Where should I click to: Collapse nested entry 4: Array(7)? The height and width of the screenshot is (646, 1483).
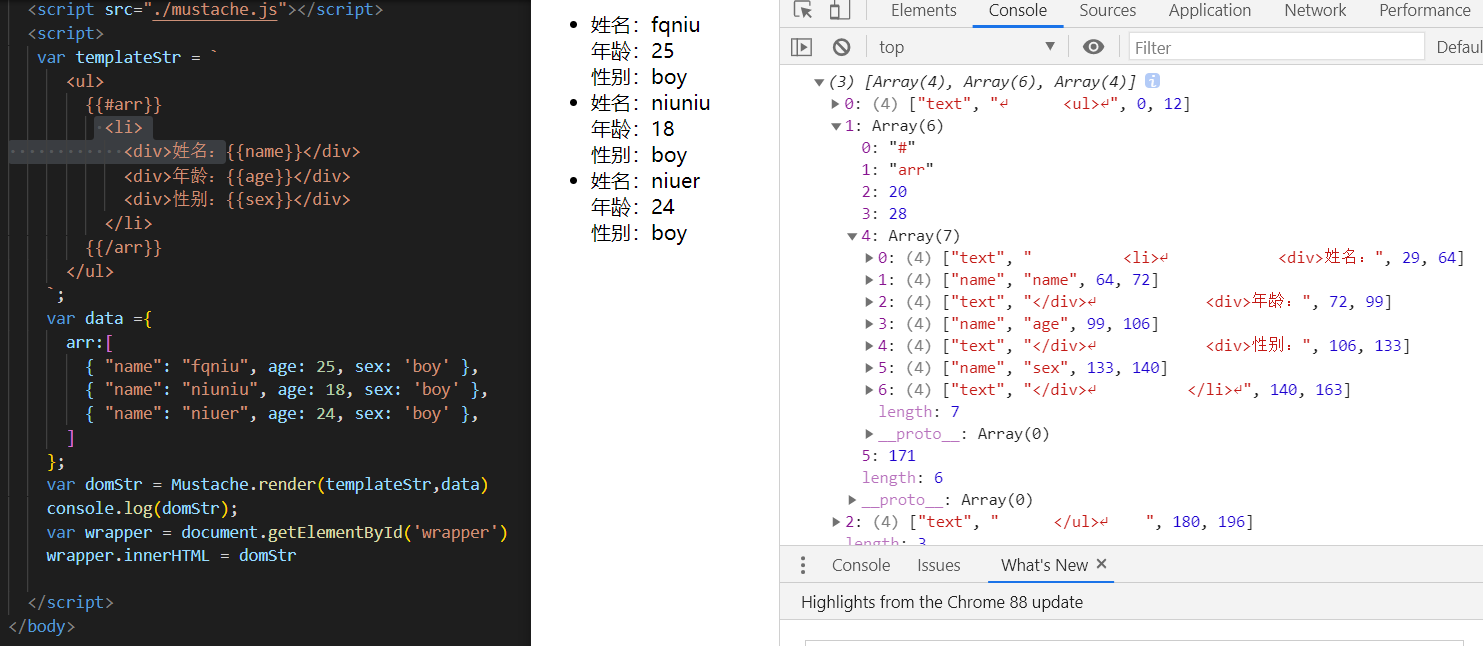point(852,236)
